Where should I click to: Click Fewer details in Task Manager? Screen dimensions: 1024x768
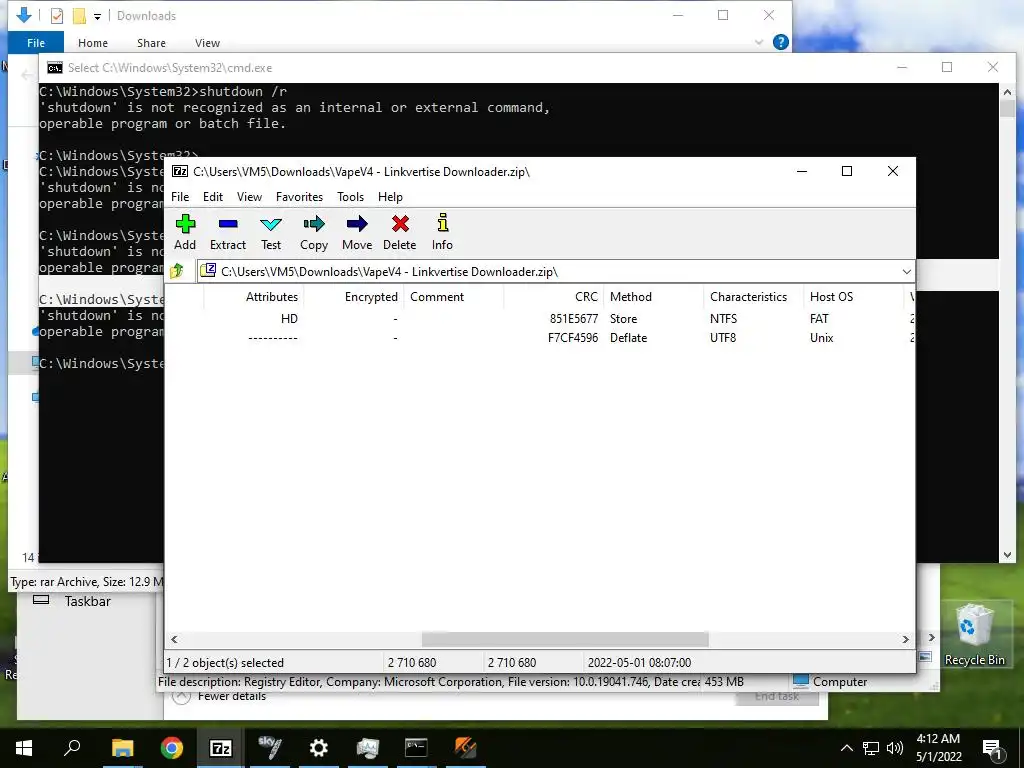(x=232, y=696)
